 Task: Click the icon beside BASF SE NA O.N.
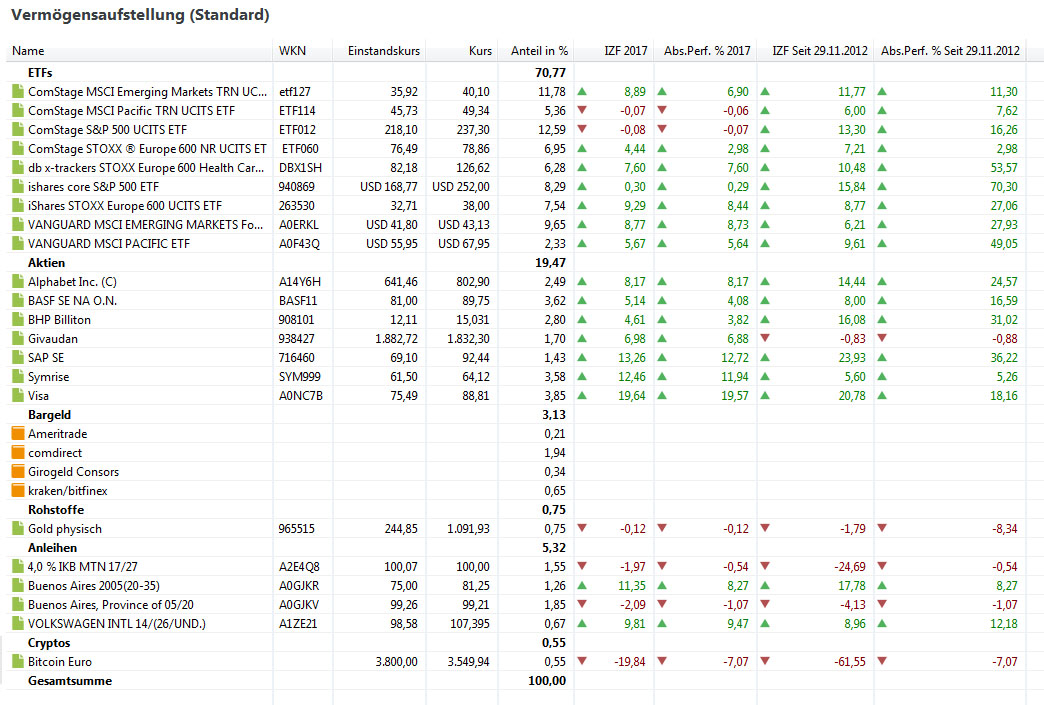[18, 301]
